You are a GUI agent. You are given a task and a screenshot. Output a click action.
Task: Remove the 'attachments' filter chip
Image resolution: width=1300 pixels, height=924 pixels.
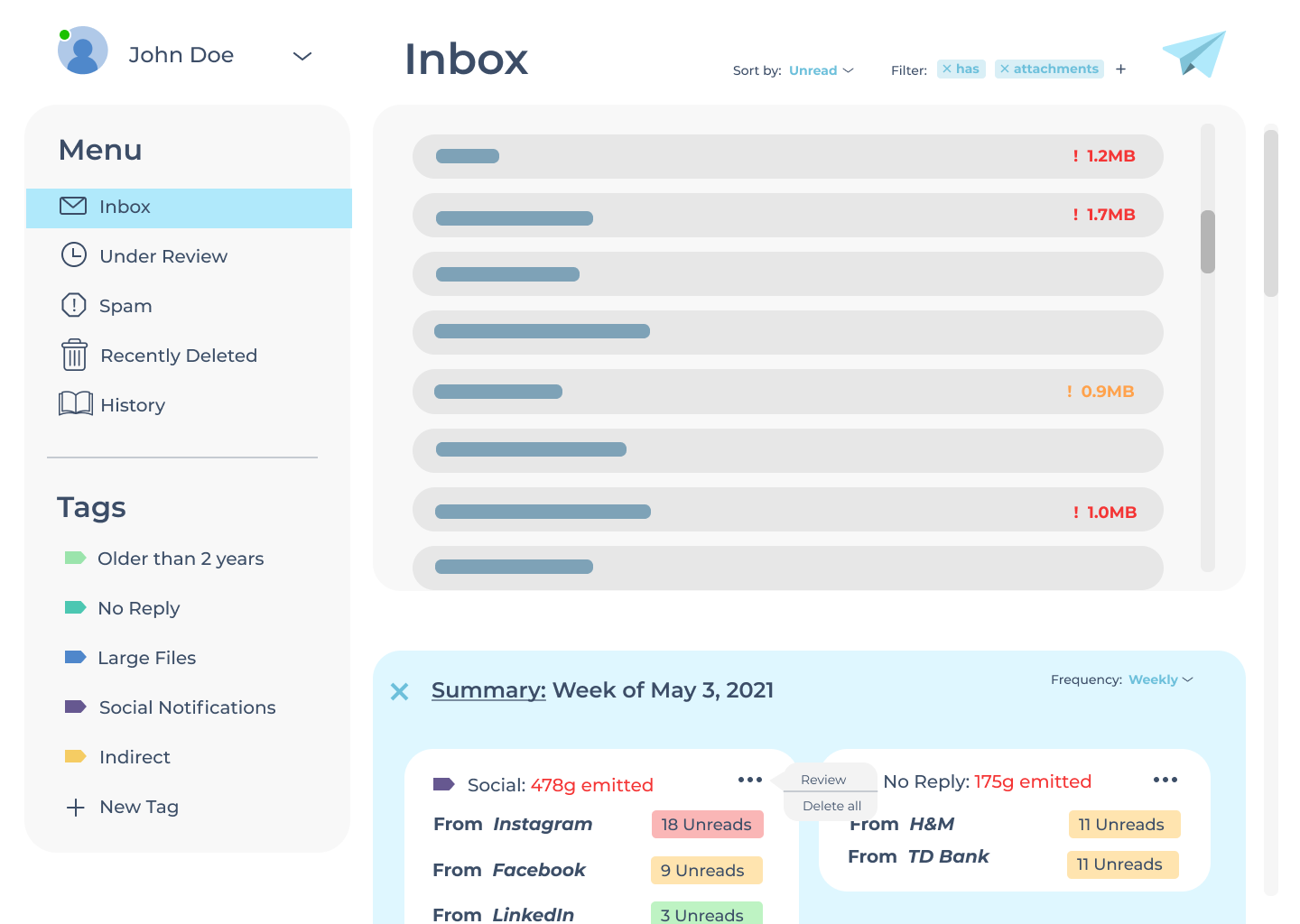(x=1004, y=68)
